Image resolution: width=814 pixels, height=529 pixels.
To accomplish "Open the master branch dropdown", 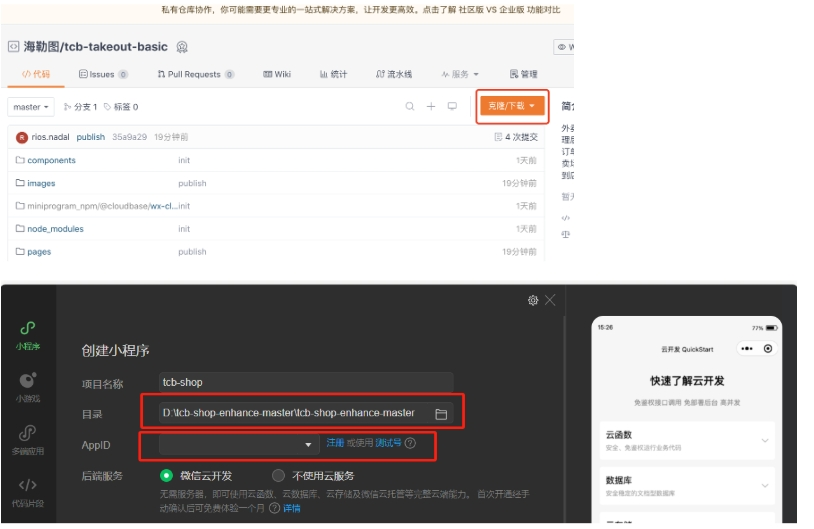I will (31, 107).
